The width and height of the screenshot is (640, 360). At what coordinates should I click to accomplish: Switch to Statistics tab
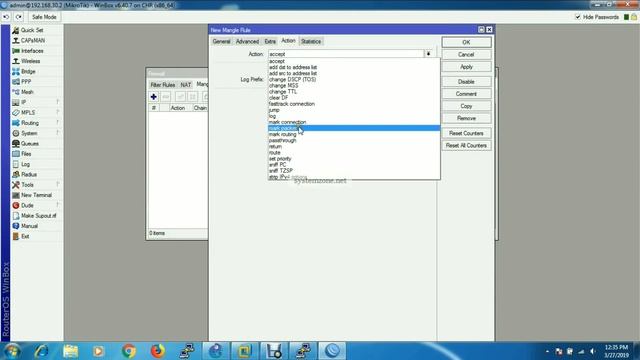(x=311, y=41)
